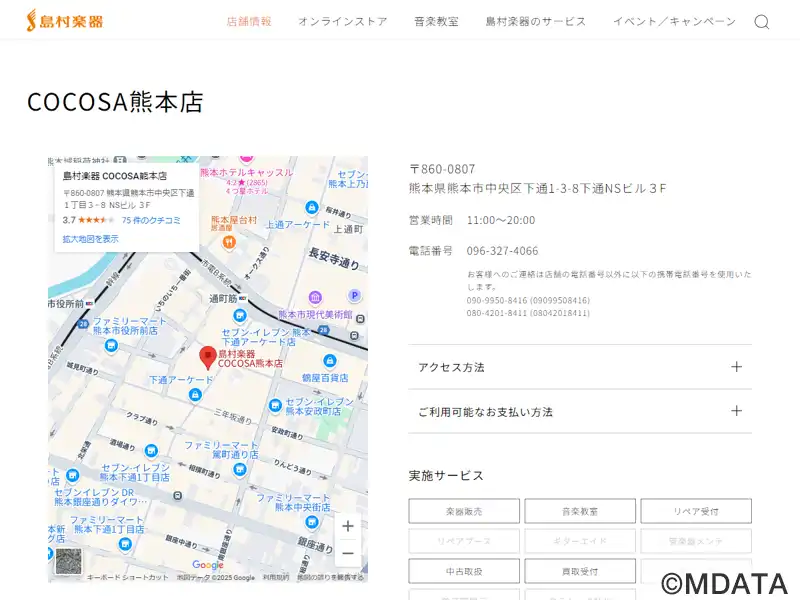The height and width of the screenshot is (600, 800).
Task: Click mobile number 090-9950-8416
Action: [497, 301]
